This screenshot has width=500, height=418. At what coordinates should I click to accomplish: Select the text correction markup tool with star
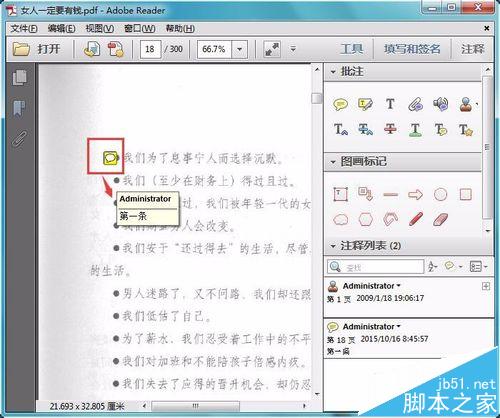(x=466, y=129)
